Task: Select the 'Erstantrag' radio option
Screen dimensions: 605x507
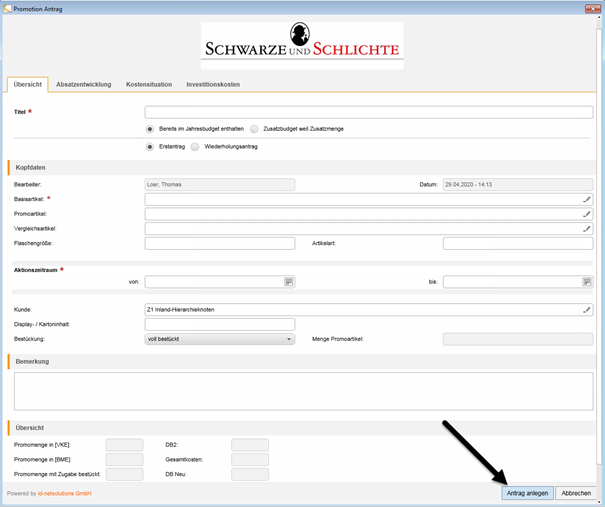Action: pyautogui.click(x=150, y=146)
